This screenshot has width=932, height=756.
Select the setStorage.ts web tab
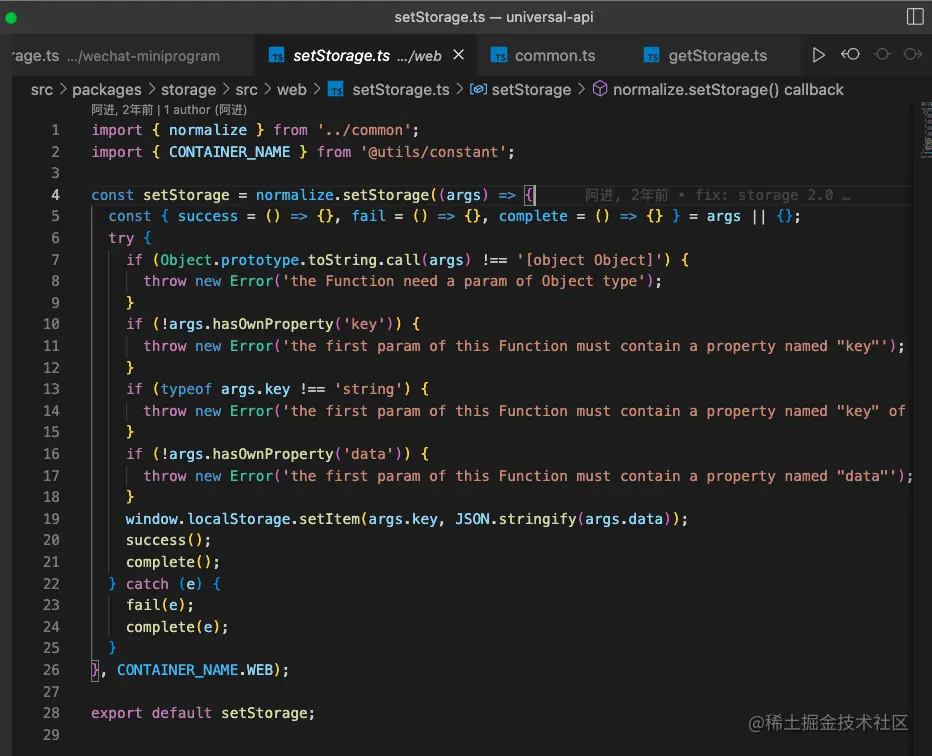click(x=365, y=55)
